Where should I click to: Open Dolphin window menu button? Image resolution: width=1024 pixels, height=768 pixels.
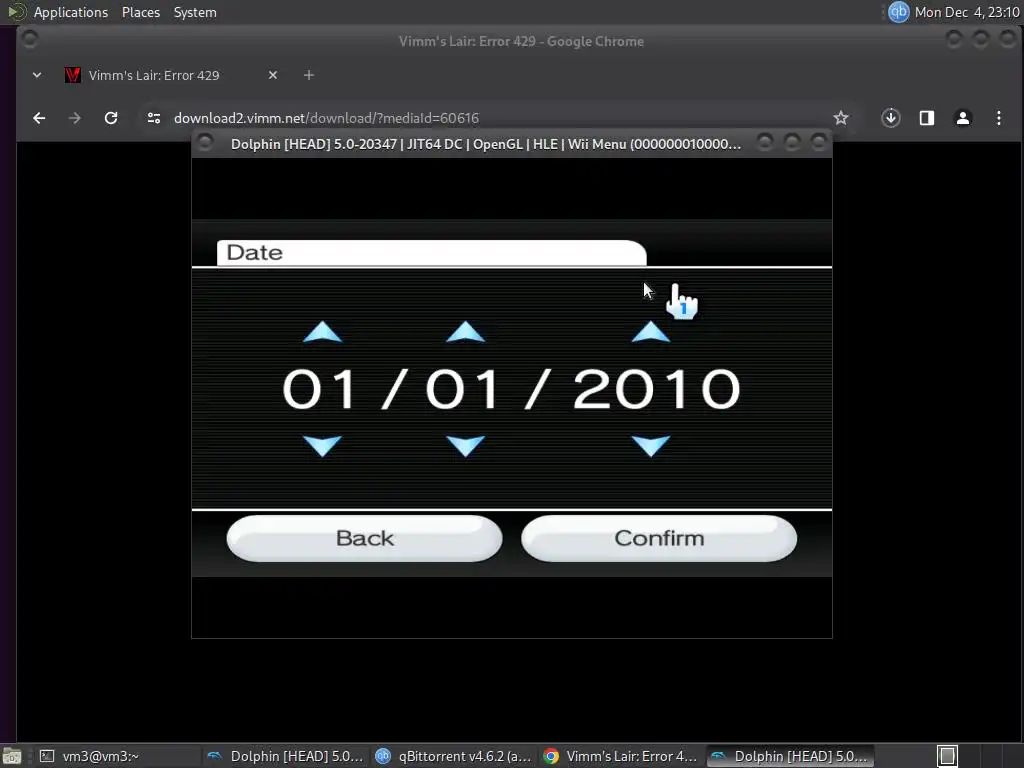[x=205, y=142]
